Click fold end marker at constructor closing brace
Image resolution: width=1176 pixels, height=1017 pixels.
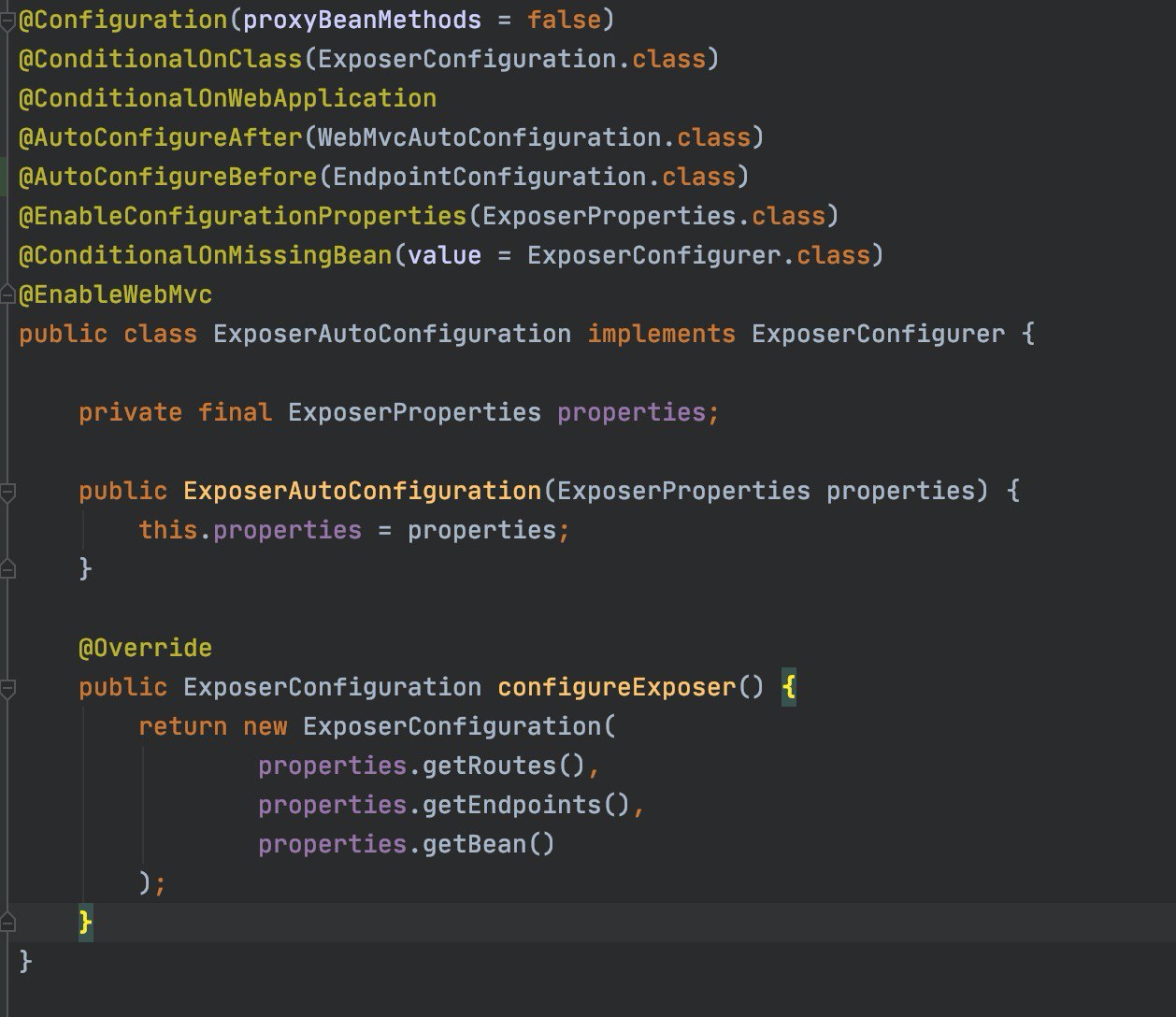7,568
